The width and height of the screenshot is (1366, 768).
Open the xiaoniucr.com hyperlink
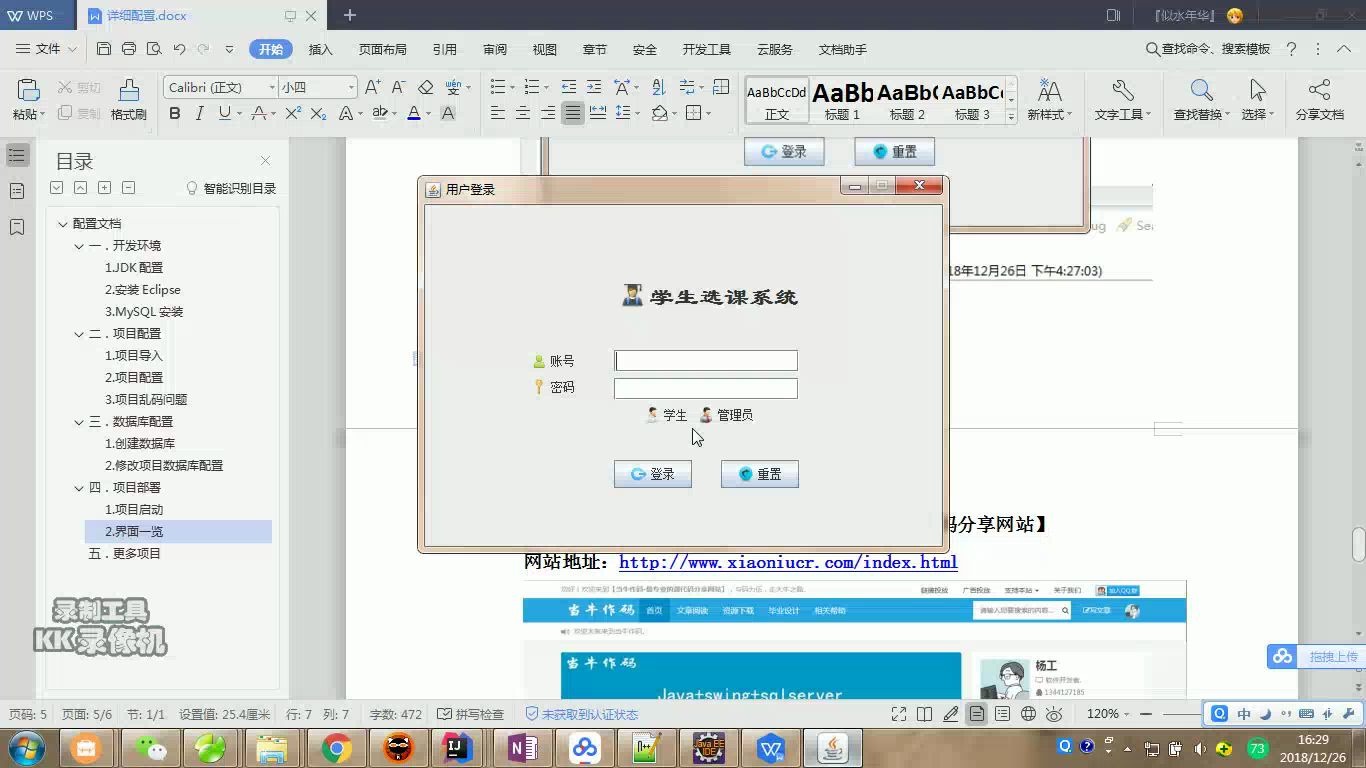click(x=788, y=562)
